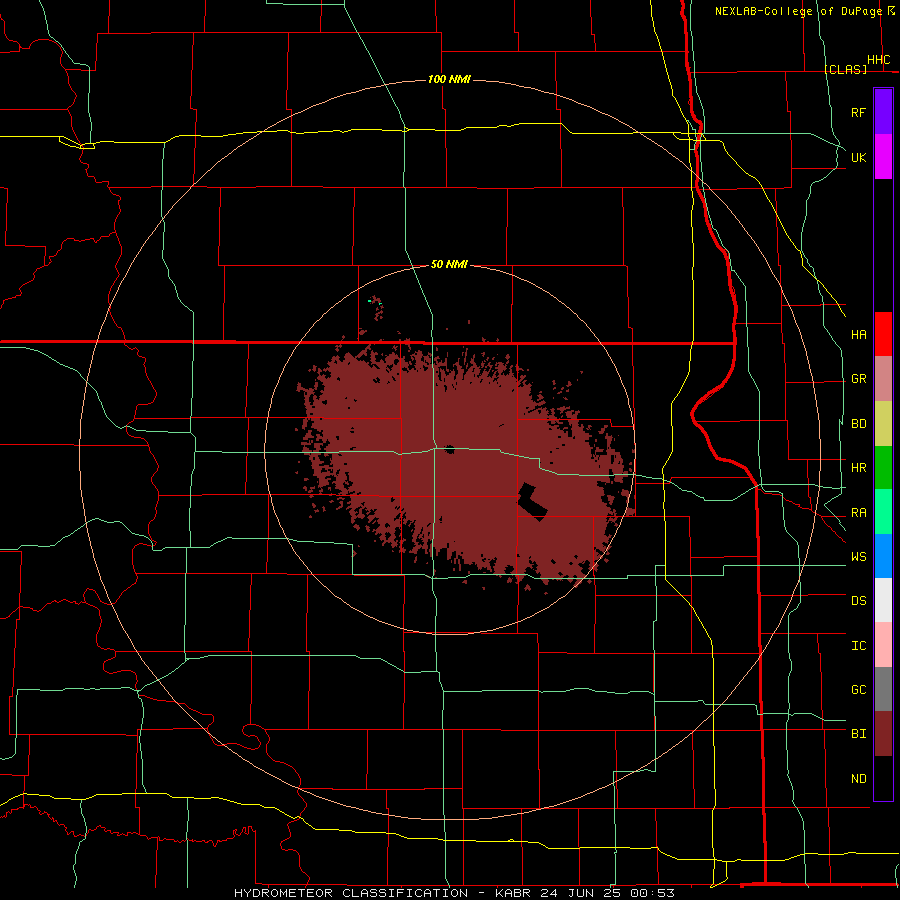Click the BI legend label
Screen dimensions: 900x900
[859, 734]
